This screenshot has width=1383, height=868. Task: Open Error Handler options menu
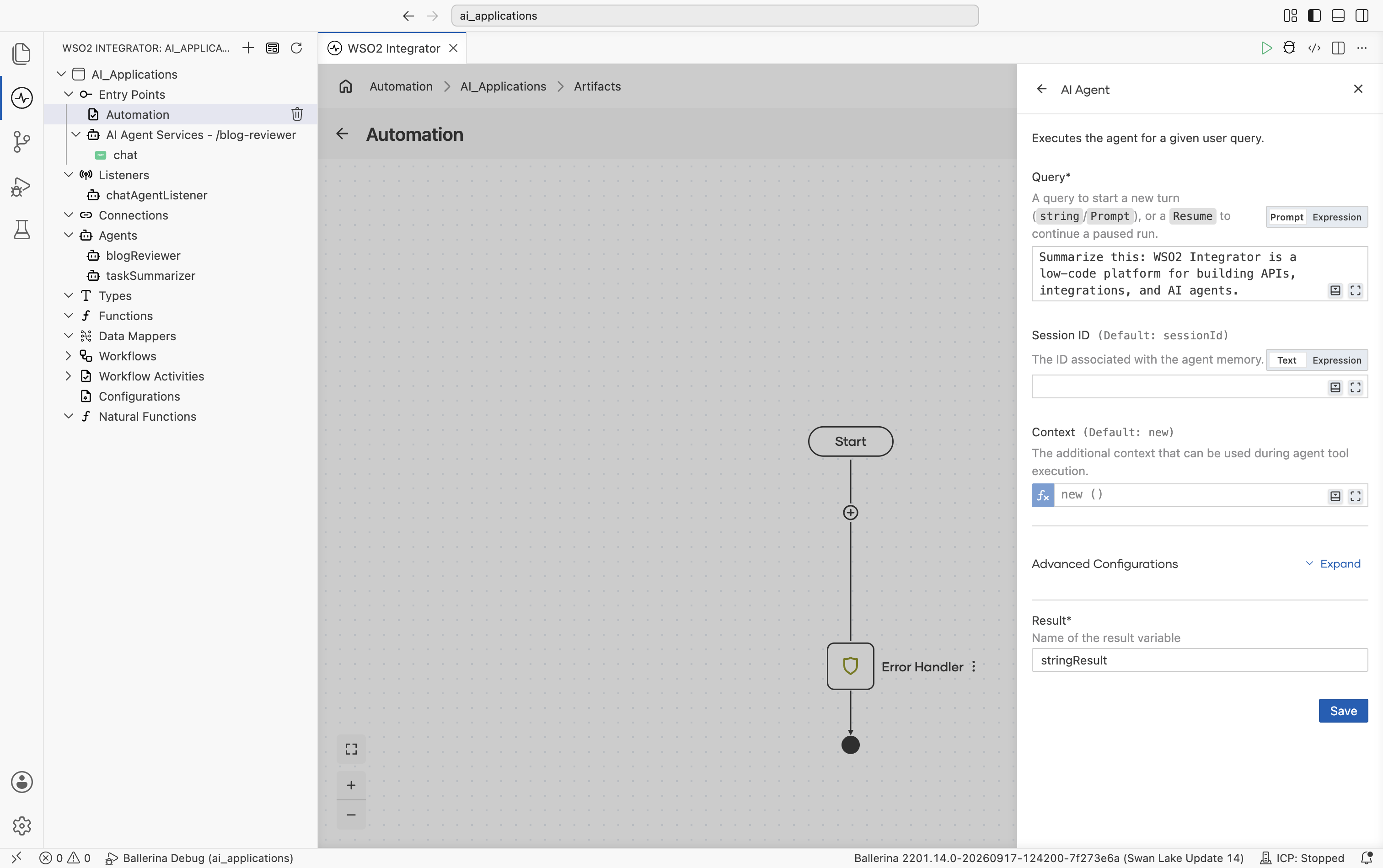pos(974,666)
